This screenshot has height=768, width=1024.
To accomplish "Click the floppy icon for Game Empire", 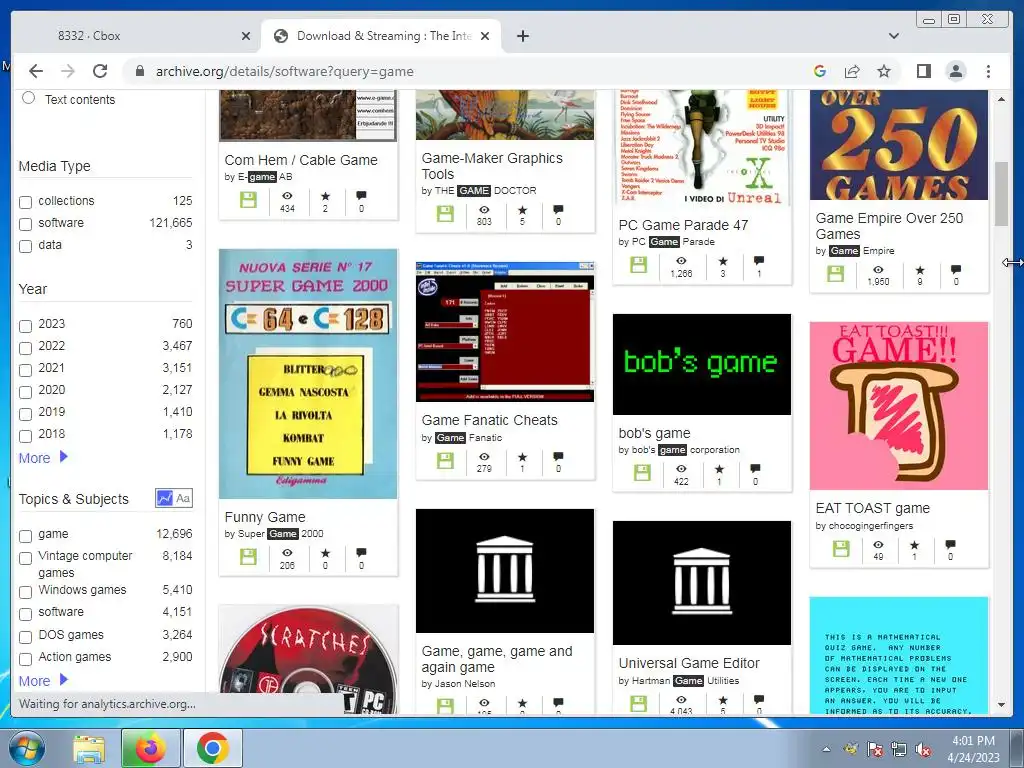I will click(835, 274).
